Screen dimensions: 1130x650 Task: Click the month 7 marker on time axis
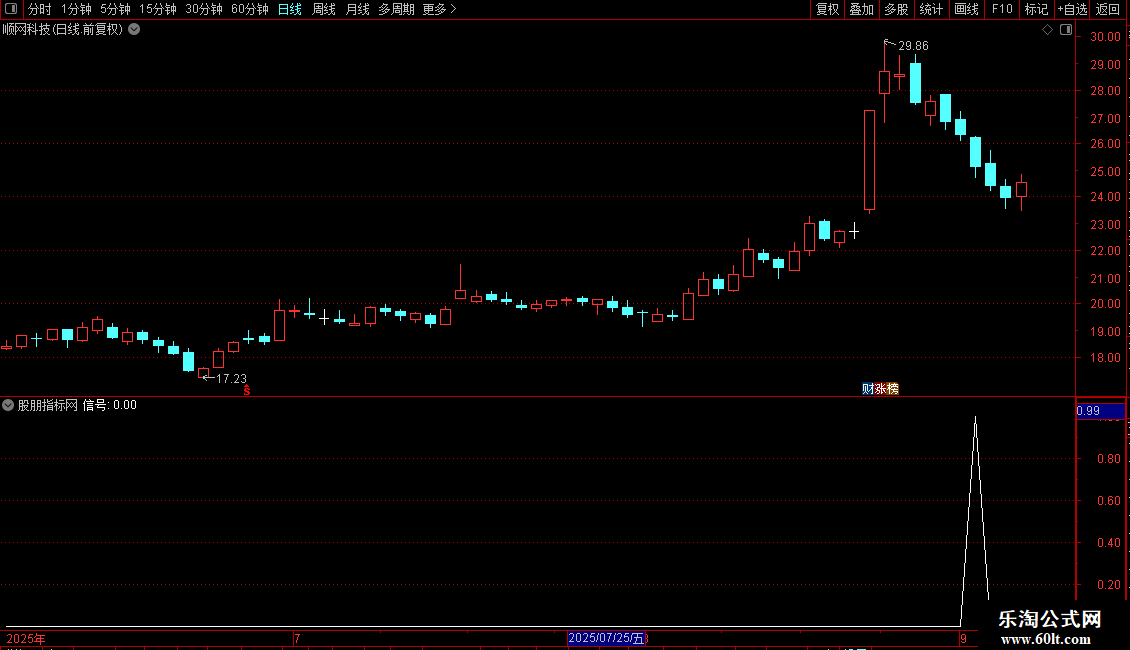(297, 638)
